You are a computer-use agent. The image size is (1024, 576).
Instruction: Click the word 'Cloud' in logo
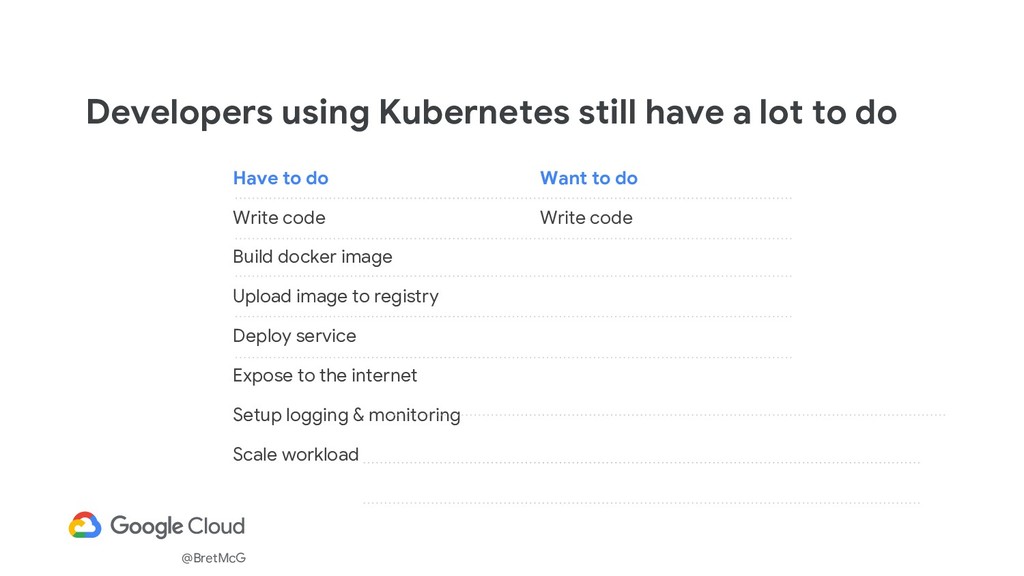[x=216, y=526]
